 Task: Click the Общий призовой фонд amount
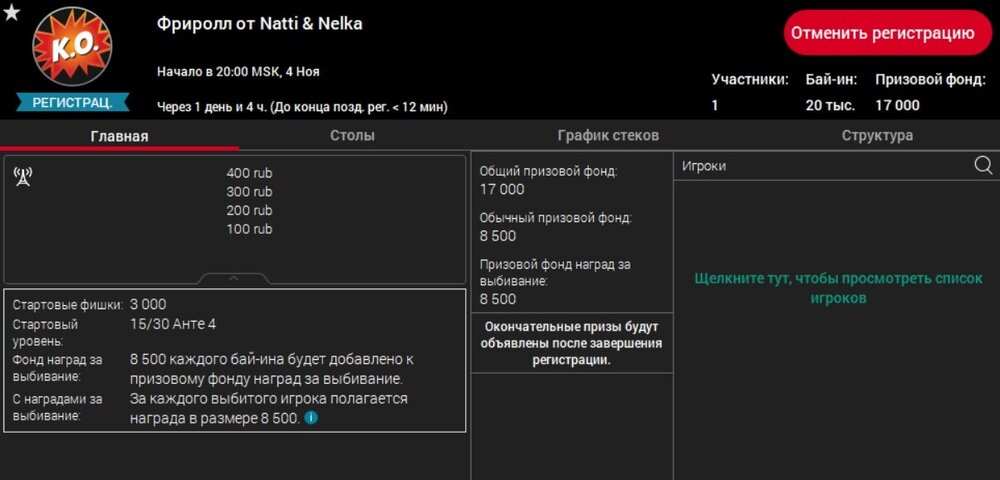[502, 189]
